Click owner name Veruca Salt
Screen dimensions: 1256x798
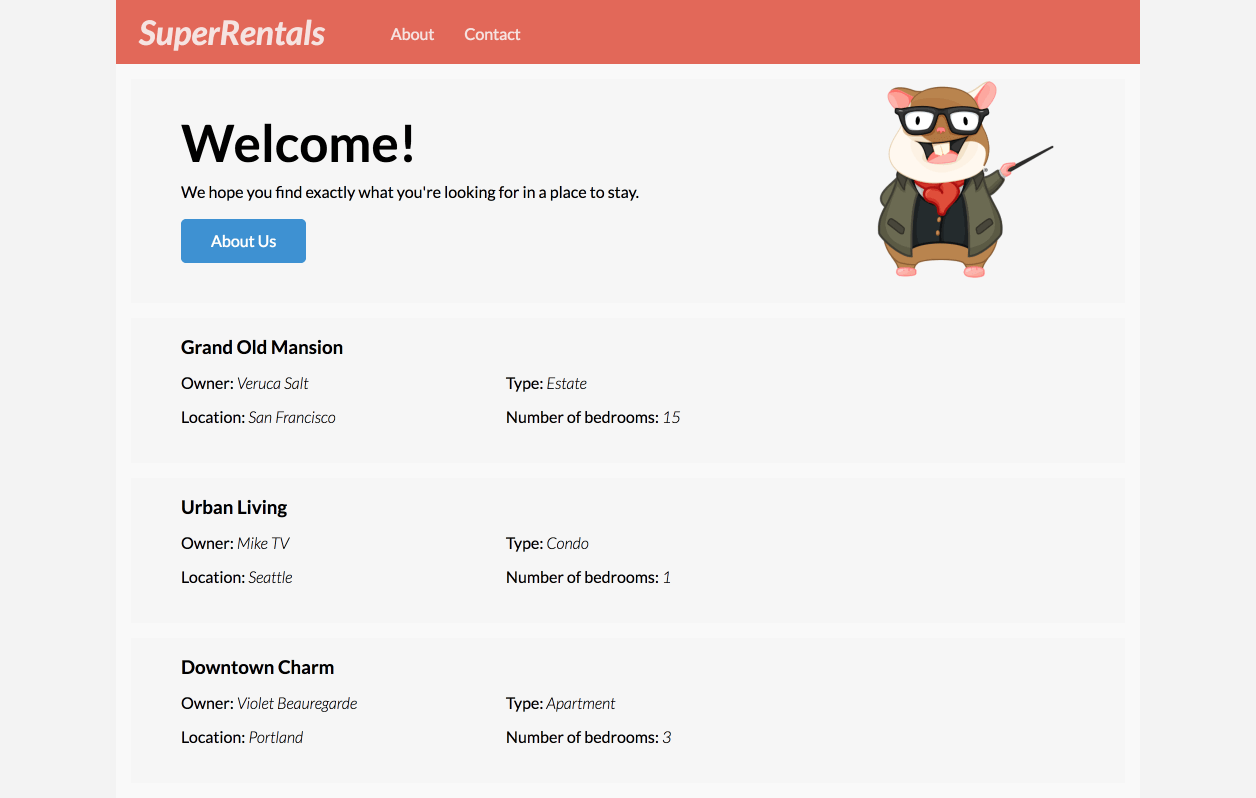click(272, 383)
